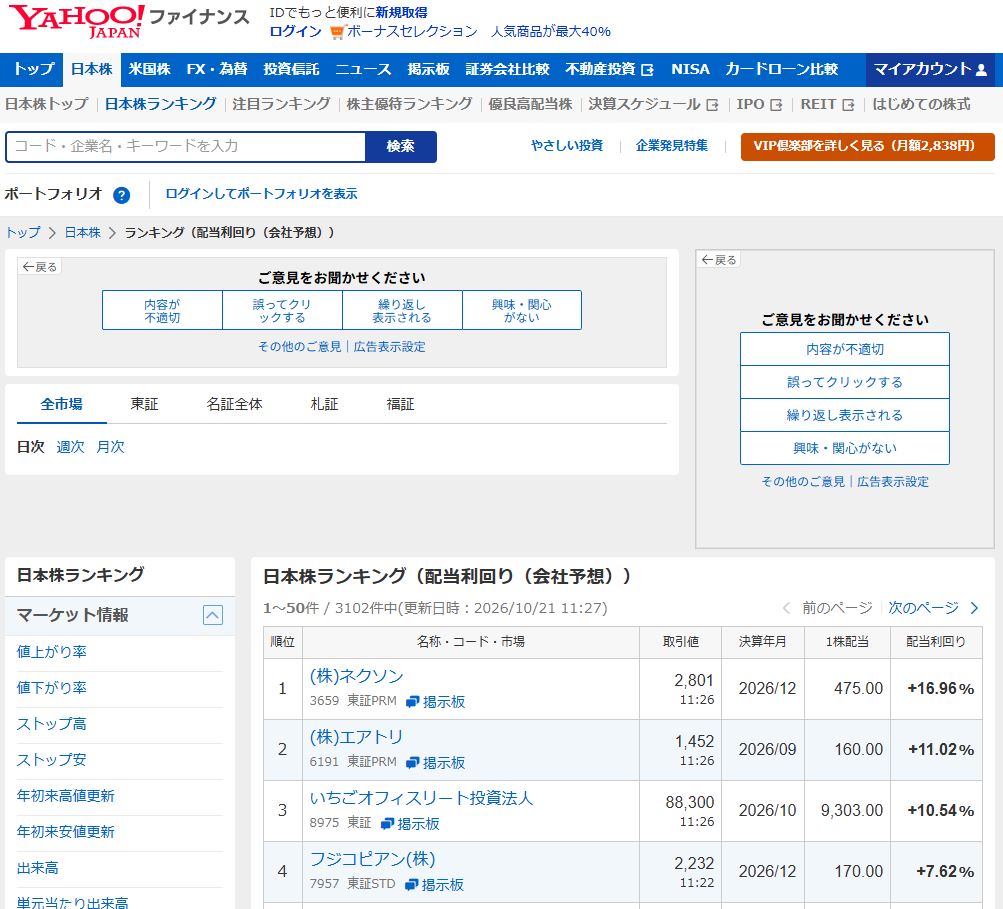Open the ニュース nav tab
1003x909 pixels.
tap(363, 69)
